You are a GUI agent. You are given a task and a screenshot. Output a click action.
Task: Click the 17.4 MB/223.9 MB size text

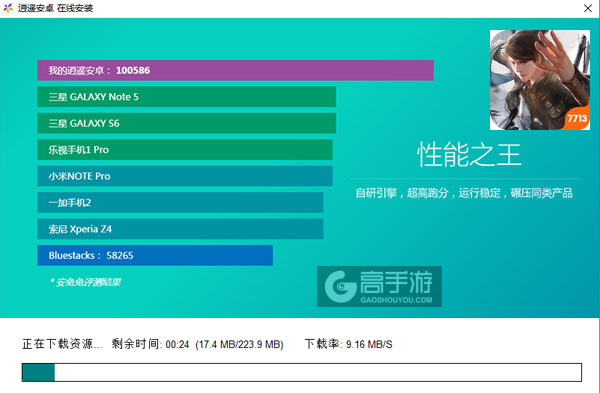[239, 344]
